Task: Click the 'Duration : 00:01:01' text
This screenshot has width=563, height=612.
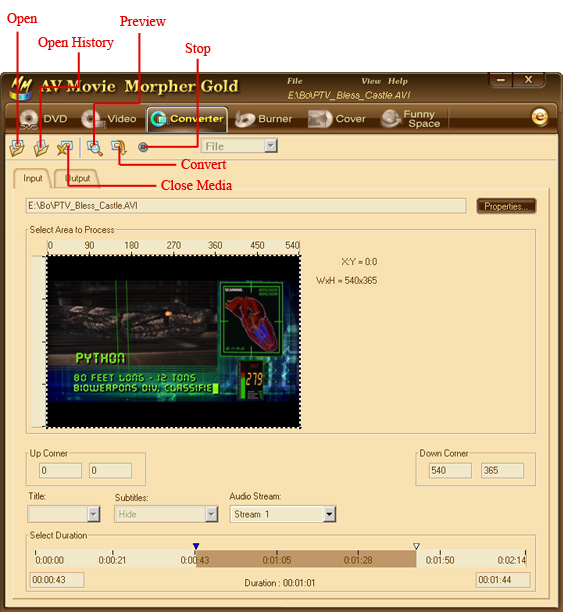Action: point(280,583)
